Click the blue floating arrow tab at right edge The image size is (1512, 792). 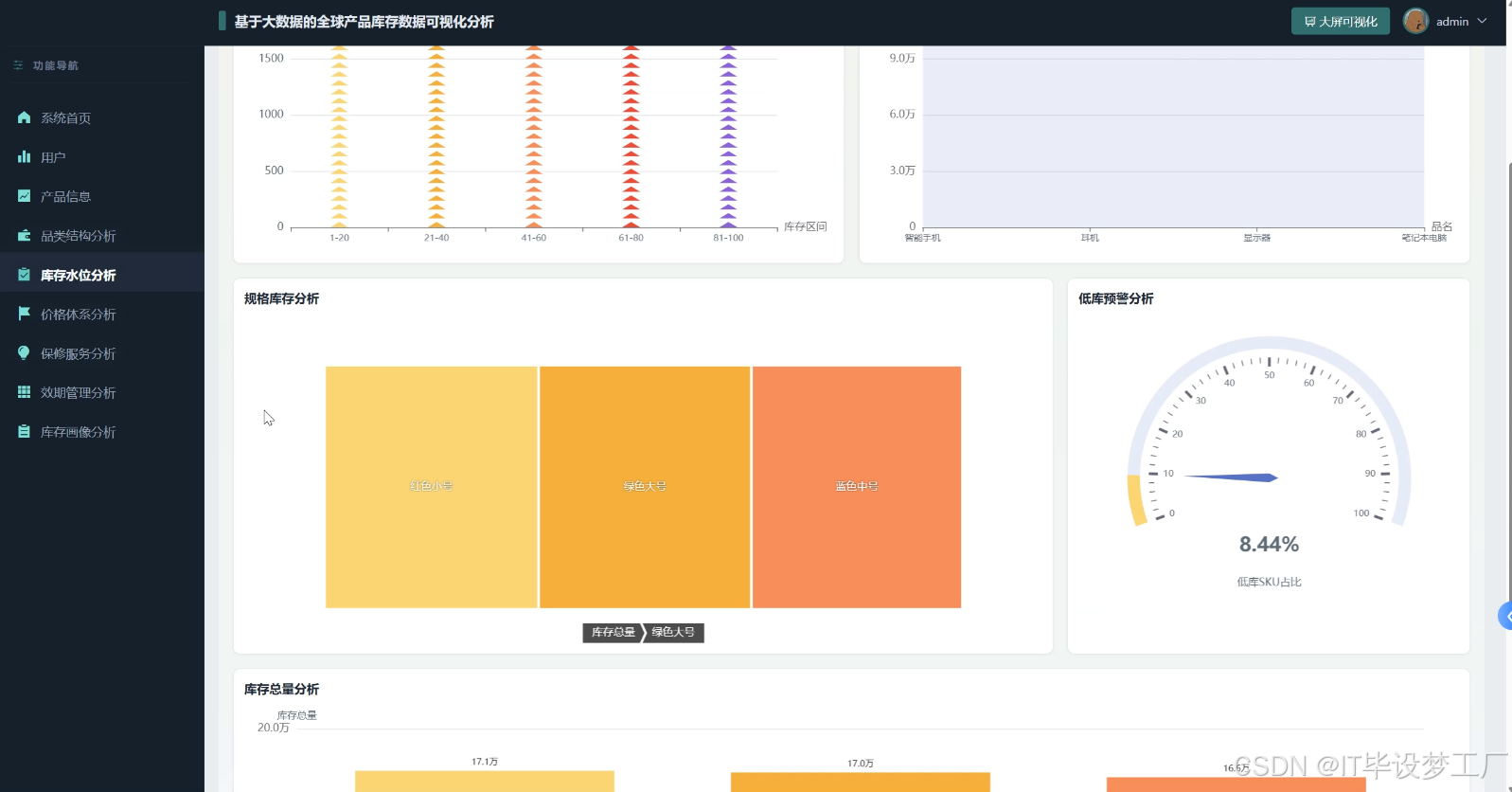(x=1505, y=616)
